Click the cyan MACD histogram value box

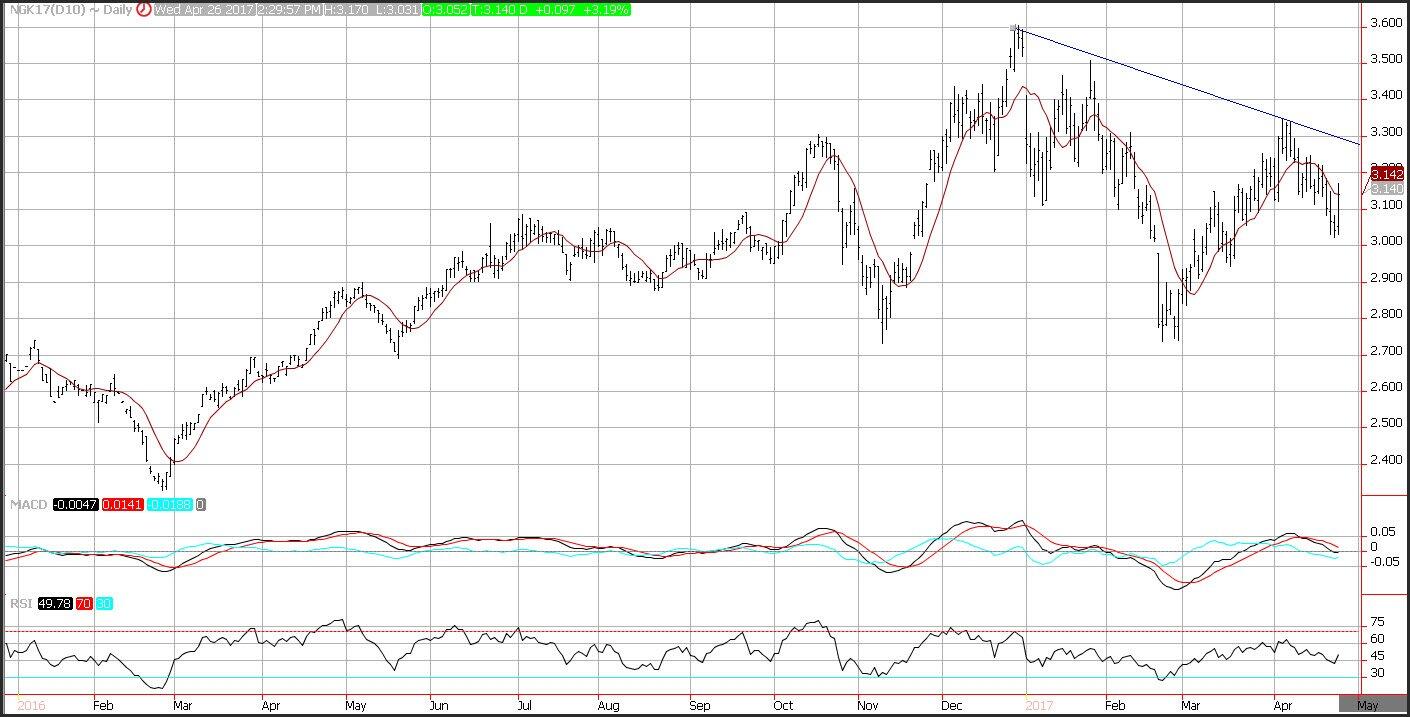[x=169, y=505]
